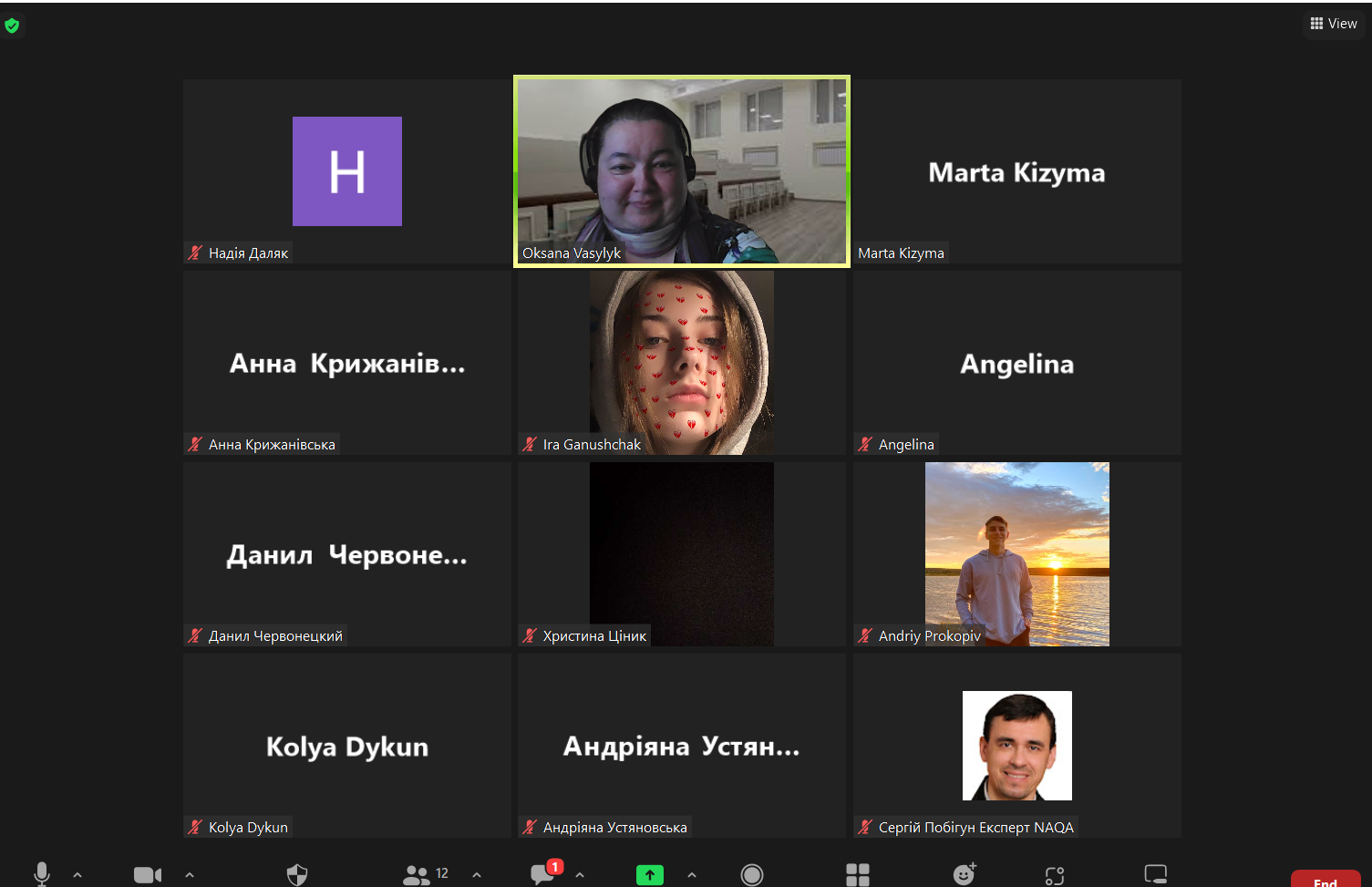1372x887 pixels.
Task: Toggle the video camera on or off
Action: point(147,874)
